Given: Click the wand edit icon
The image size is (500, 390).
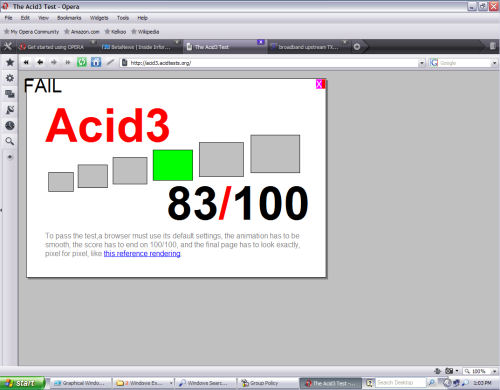Looking at the screenshot, I should coord(110,62).
